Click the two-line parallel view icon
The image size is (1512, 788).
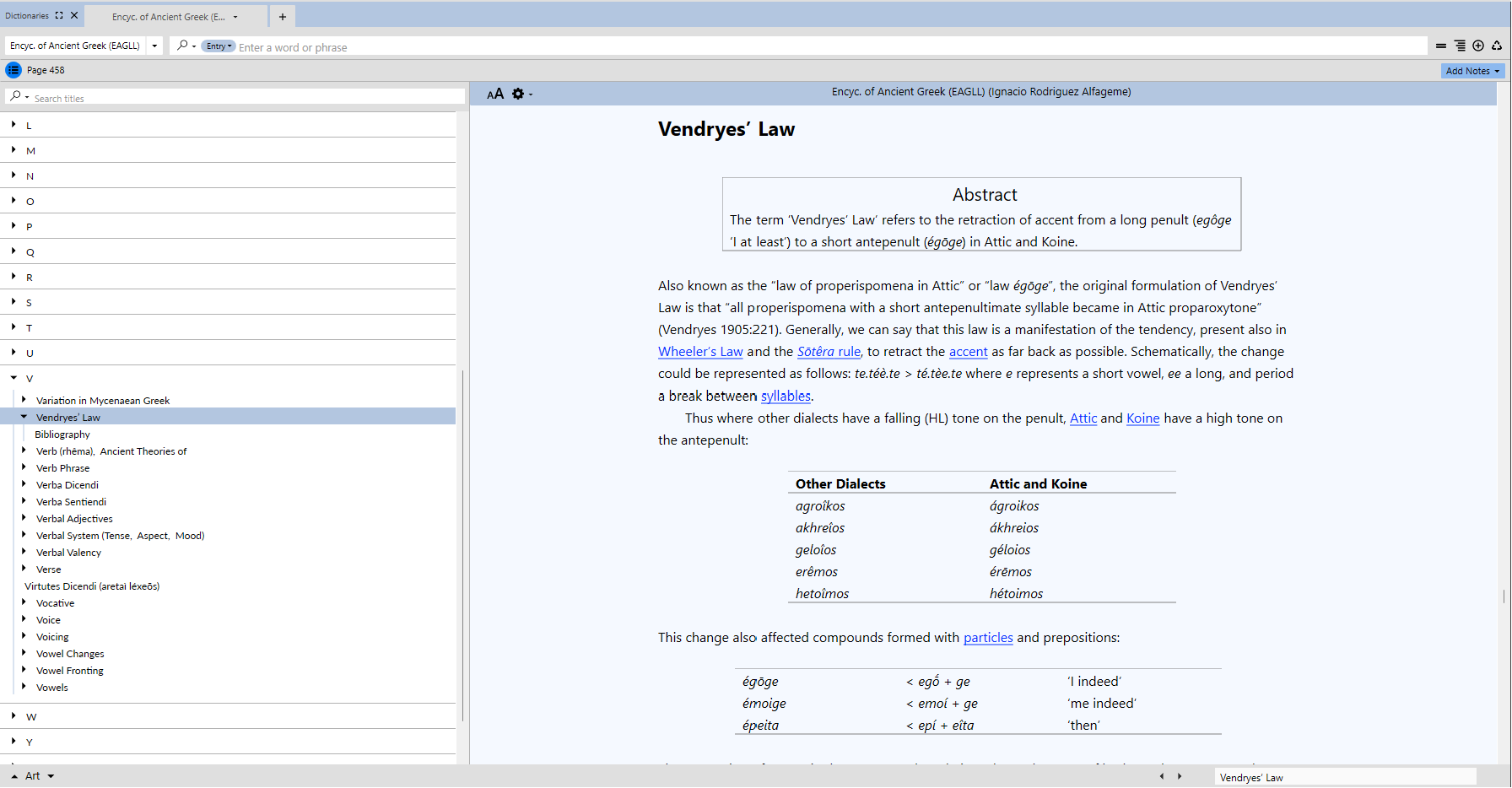click(1441, 46)
